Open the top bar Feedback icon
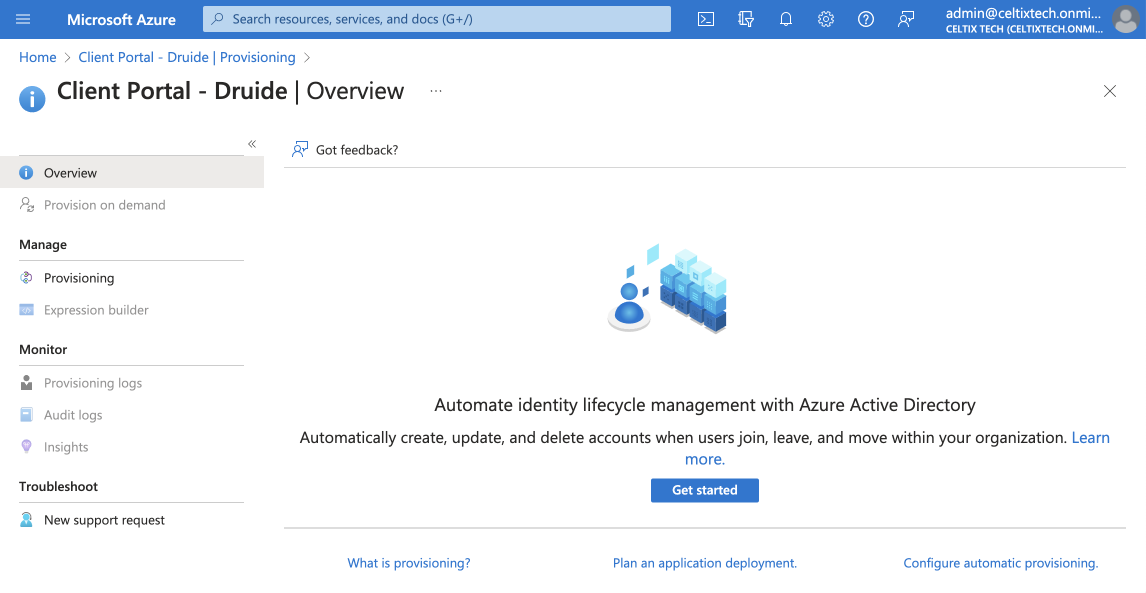Image resolution: width=1146 pixels, height=593 pixels. pyautogui.click(x=906, y=19)
